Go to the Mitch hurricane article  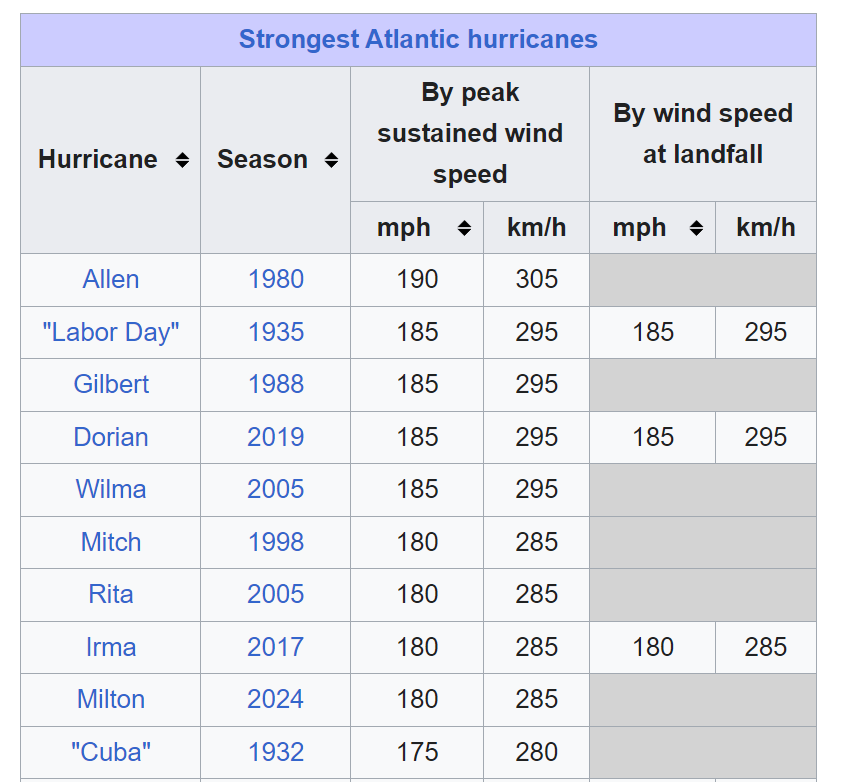[x=111, y=542]
